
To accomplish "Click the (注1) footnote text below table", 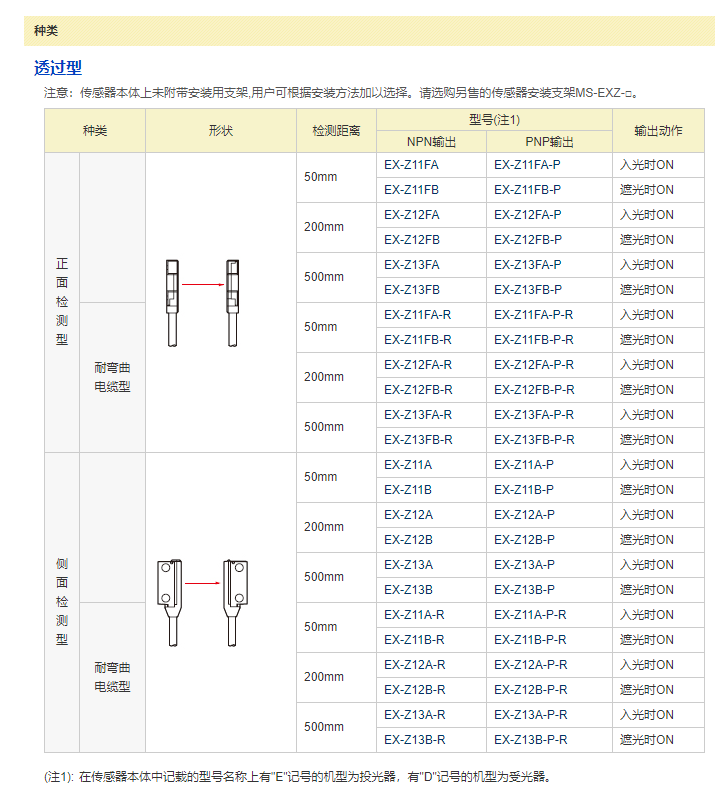I will point(297,777).
